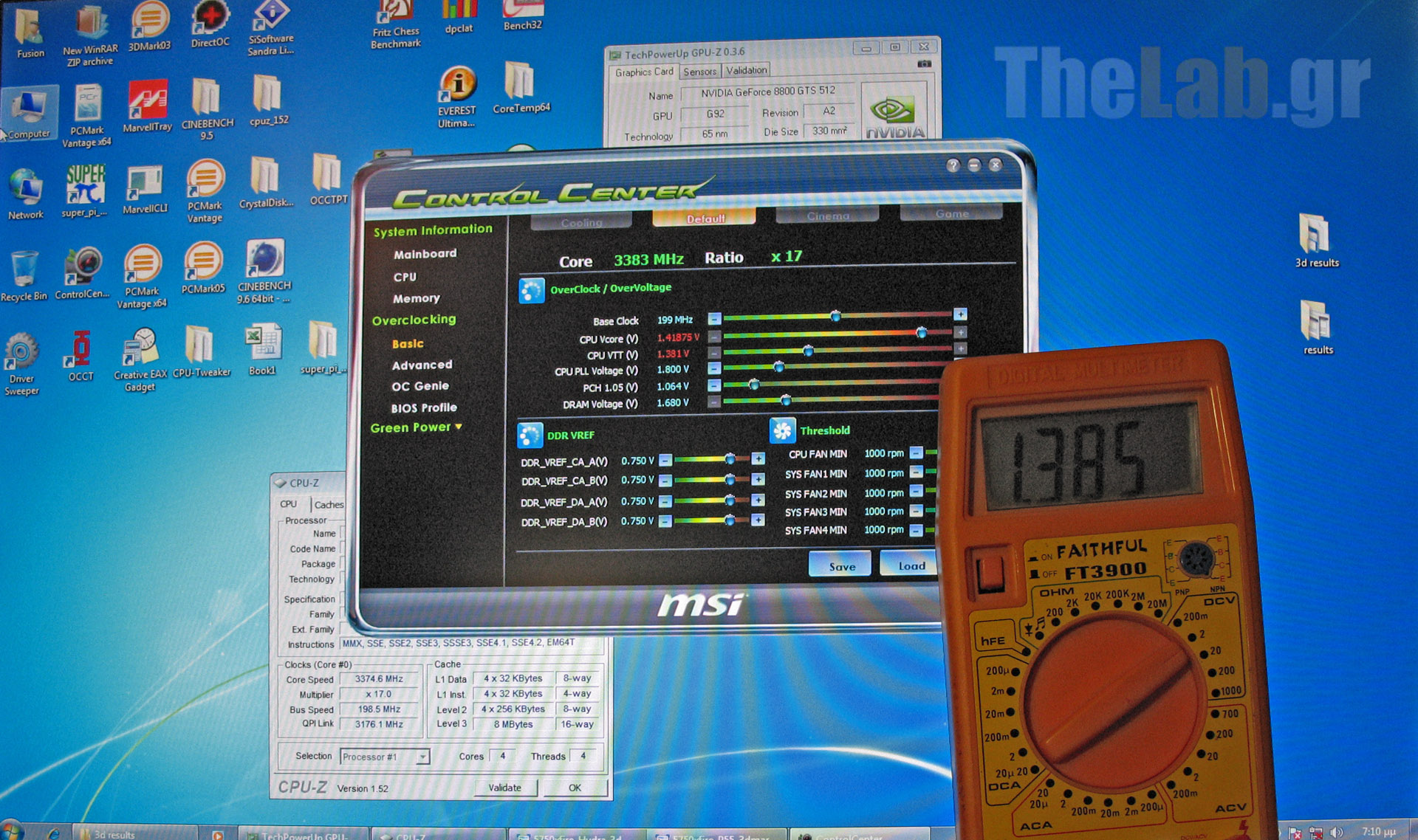Switch to Game profile tab
1418x840 pixels.
951,213
